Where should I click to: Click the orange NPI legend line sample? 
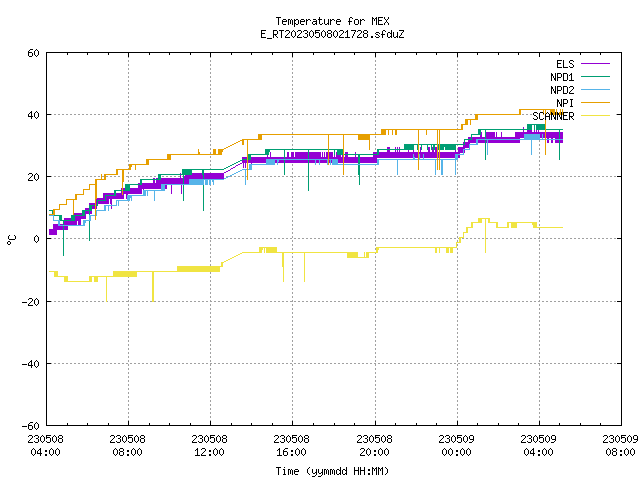point(595,102)
